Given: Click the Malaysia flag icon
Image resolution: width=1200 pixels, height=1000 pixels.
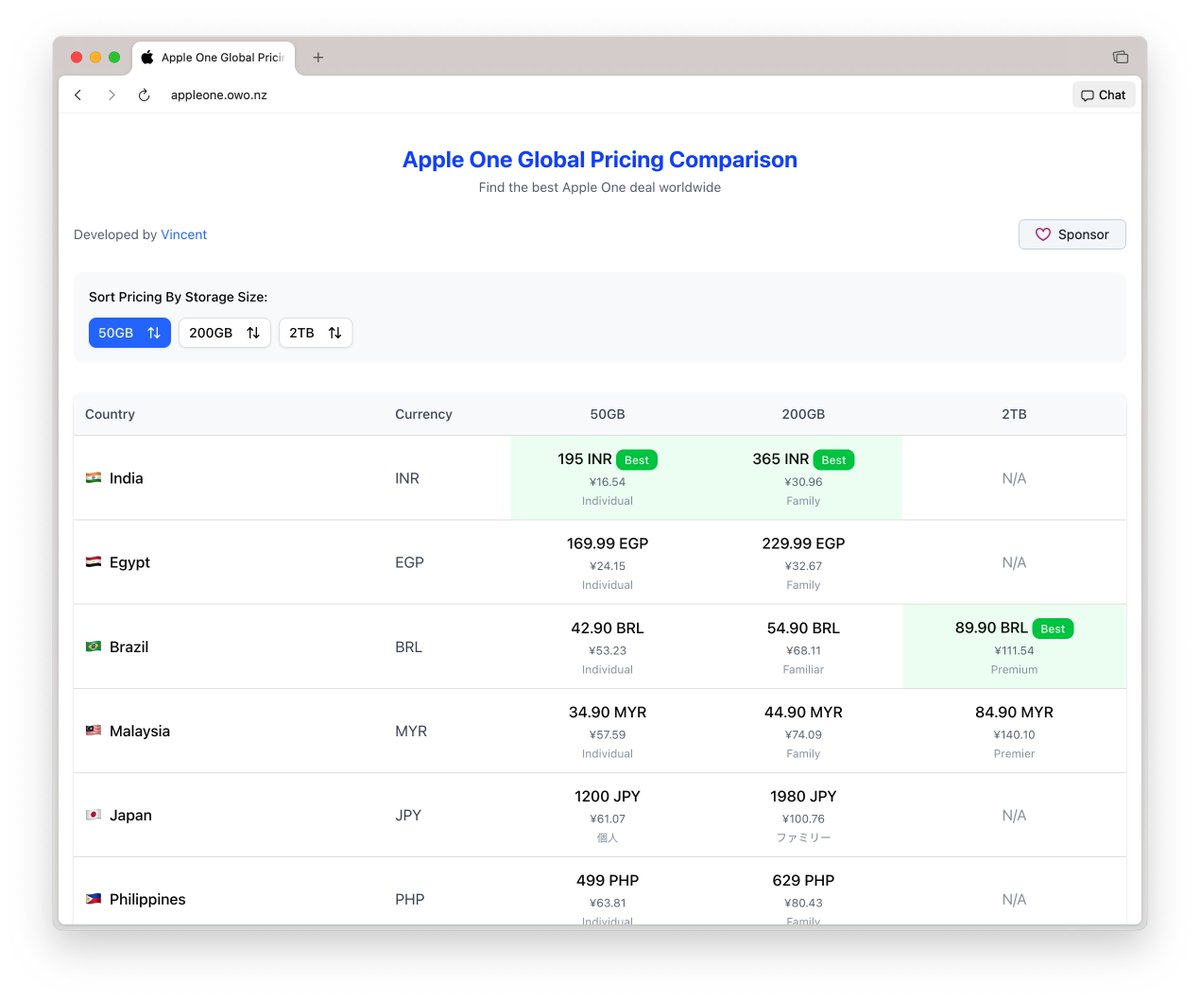Looking at the screenshot, I should tap(93, 730).
